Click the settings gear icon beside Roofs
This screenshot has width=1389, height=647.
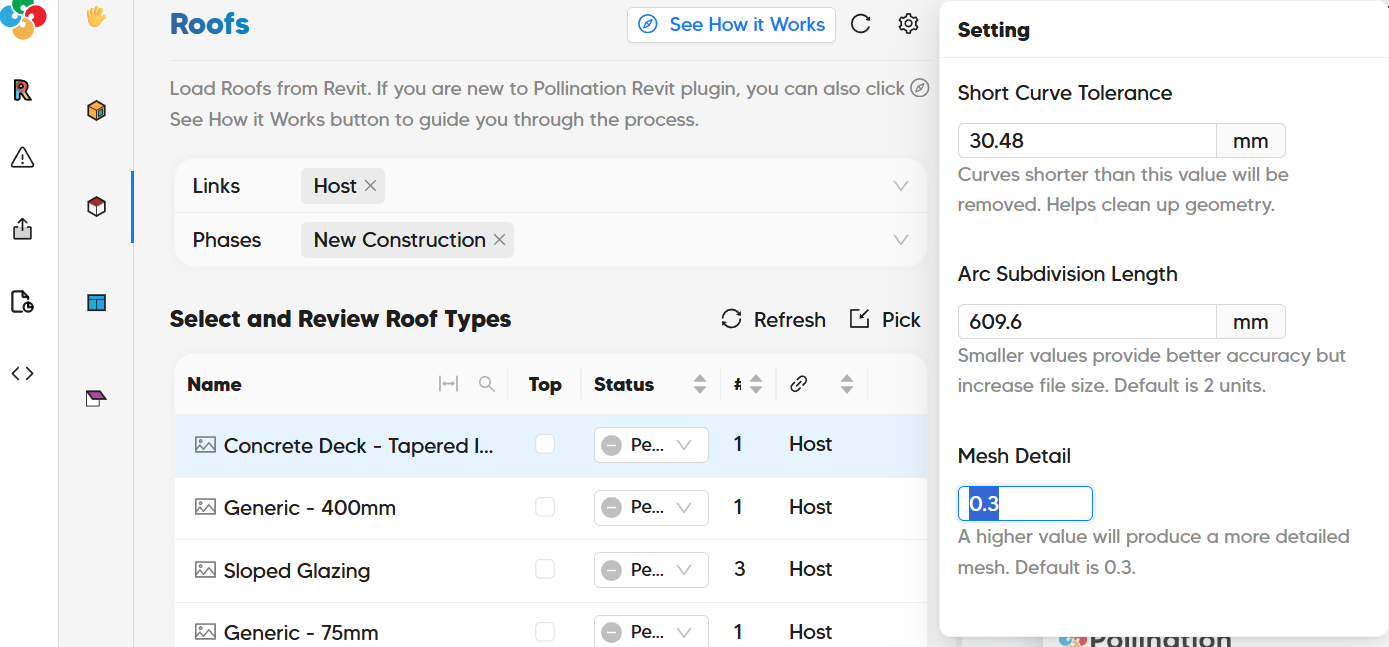908,24
